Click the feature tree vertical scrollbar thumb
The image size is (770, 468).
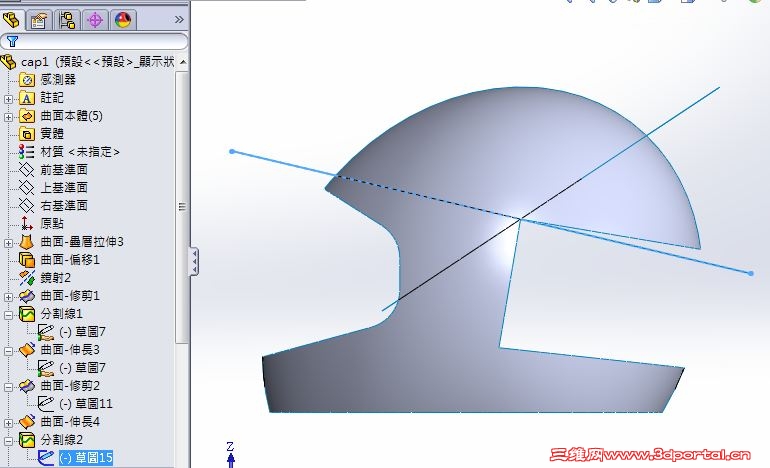pyautogui.click(x=182, y=207)
